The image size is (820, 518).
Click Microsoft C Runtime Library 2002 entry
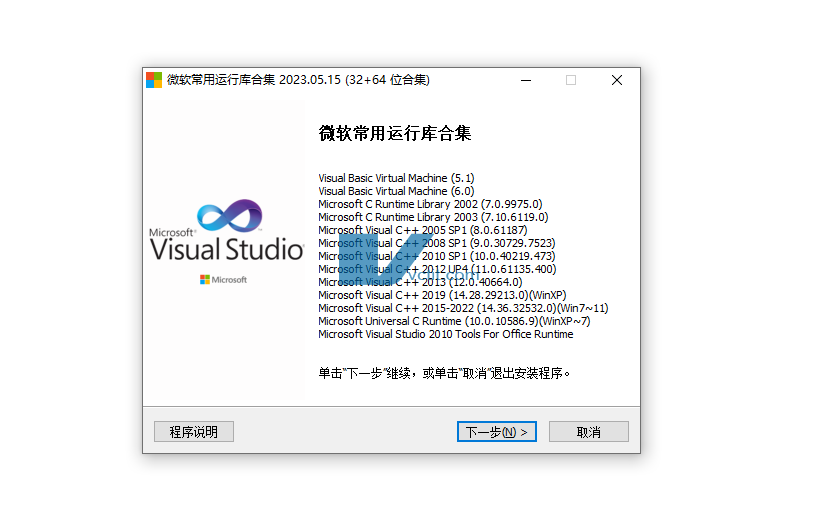click(x=430, y=204)
